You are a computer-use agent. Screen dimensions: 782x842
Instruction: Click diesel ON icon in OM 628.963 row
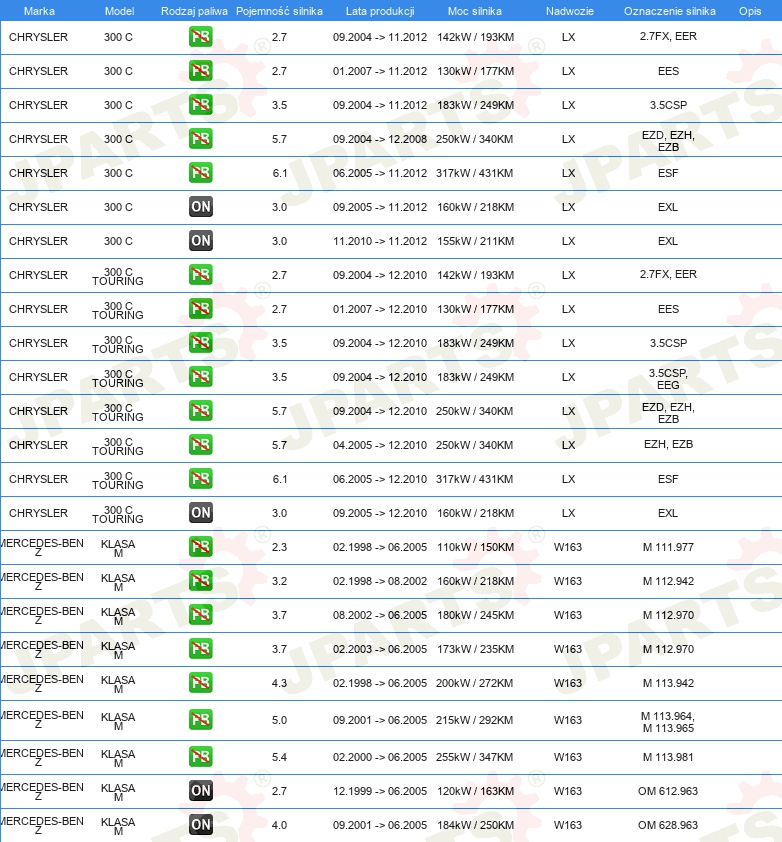coord(200,825)
